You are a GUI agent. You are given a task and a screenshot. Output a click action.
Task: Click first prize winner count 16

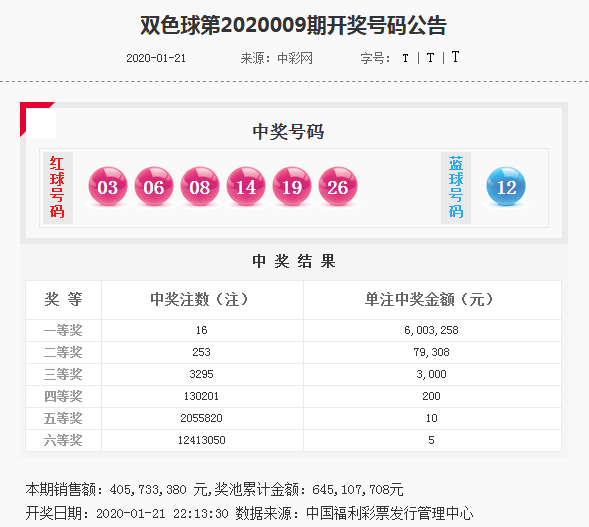click(202, 330)
